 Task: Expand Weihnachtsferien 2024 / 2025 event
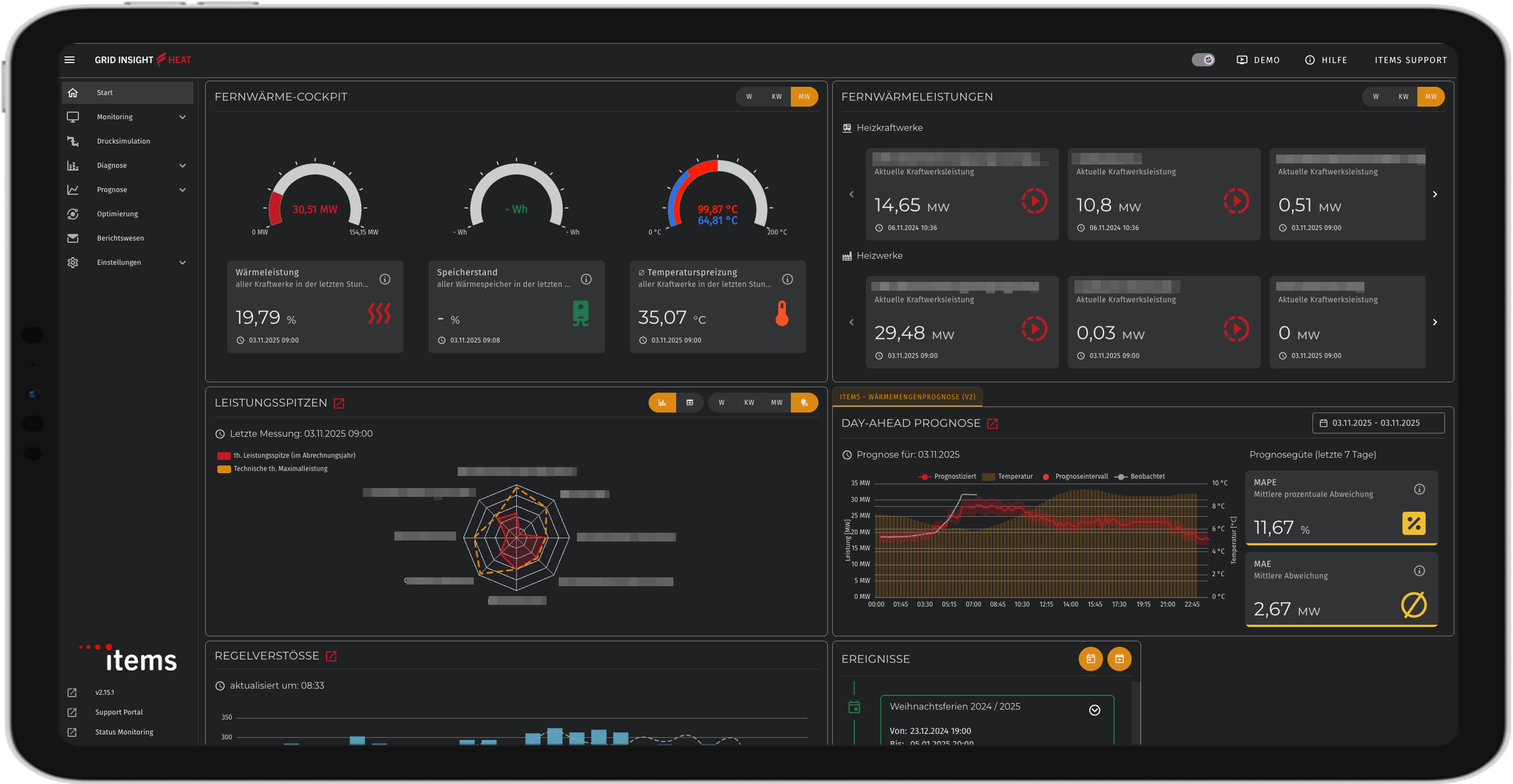click(x=1094, y=711)
